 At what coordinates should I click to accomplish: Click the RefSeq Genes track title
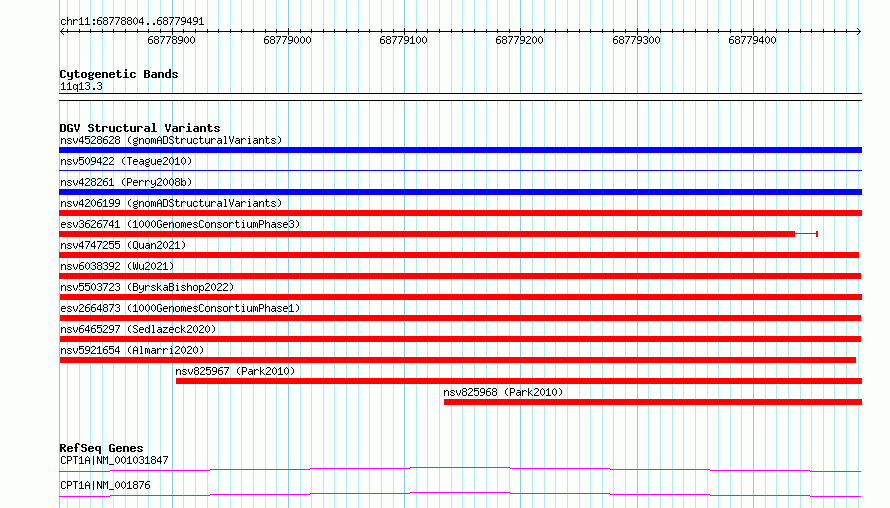(x=101, y=448)
